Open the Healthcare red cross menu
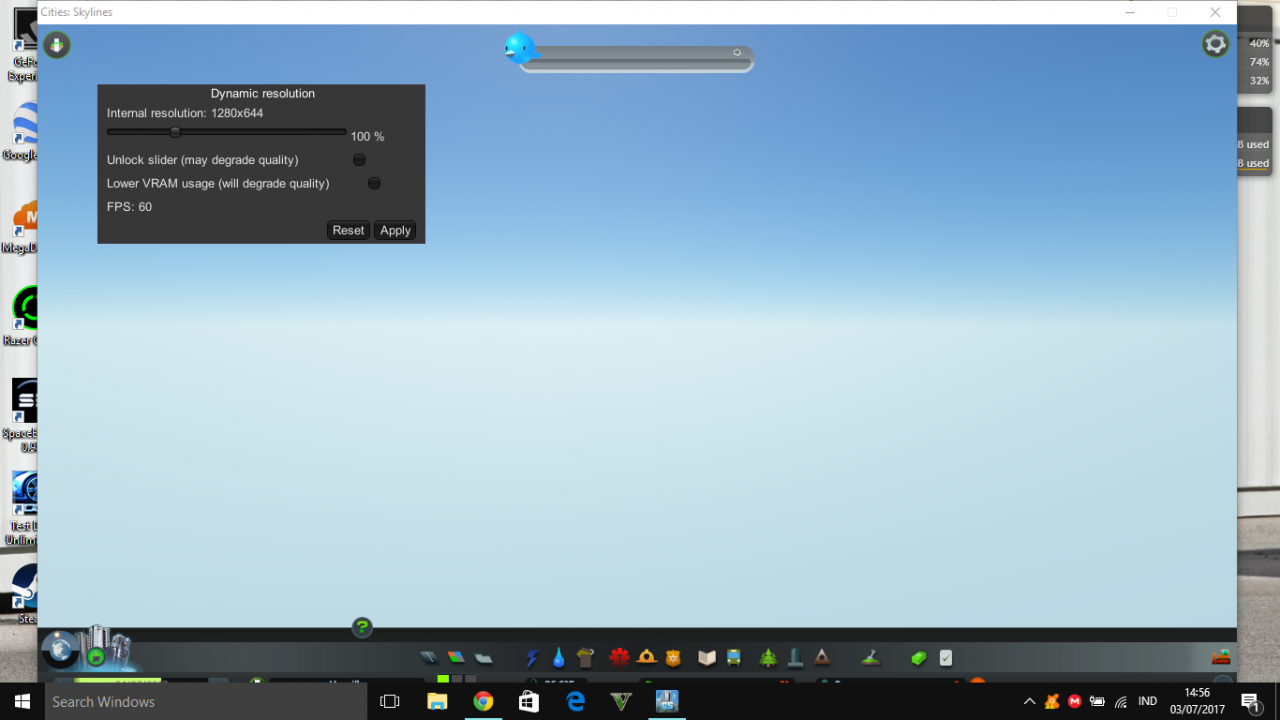The width and height of the screenshot is (1280, 720). (x=620, y=658)
